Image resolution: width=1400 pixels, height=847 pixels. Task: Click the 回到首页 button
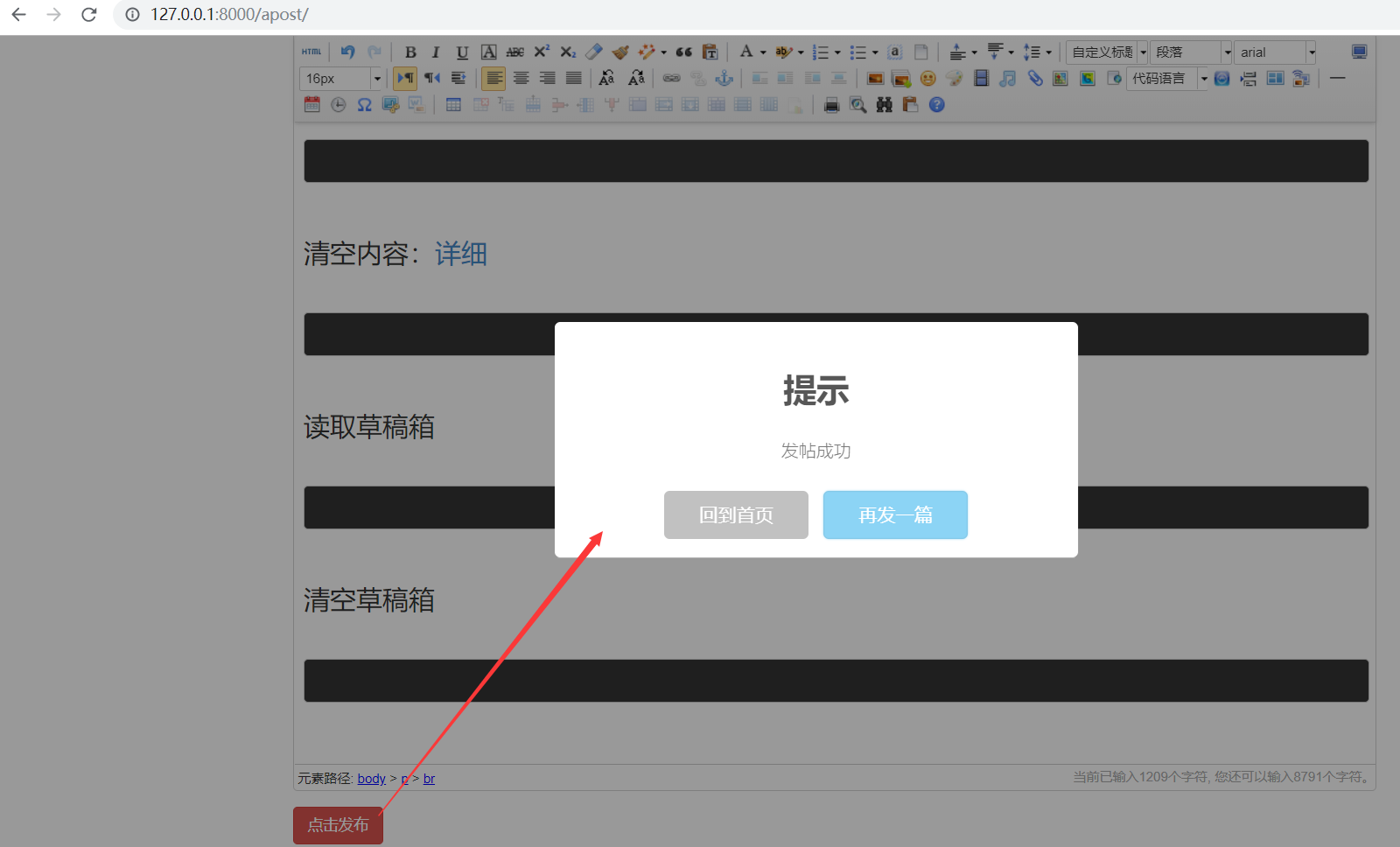(x=736, y=514)
